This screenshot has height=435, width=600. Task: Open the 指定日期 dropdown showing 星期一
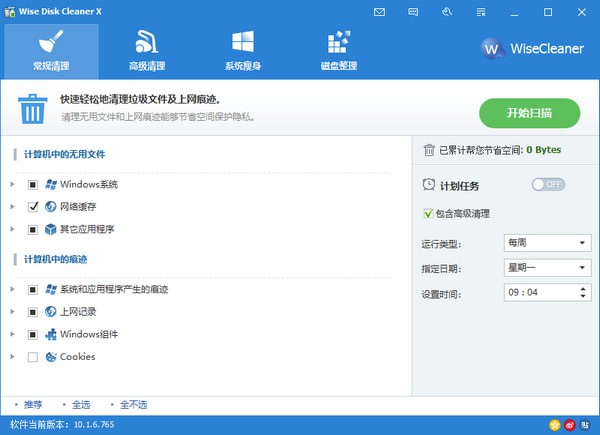547,268
